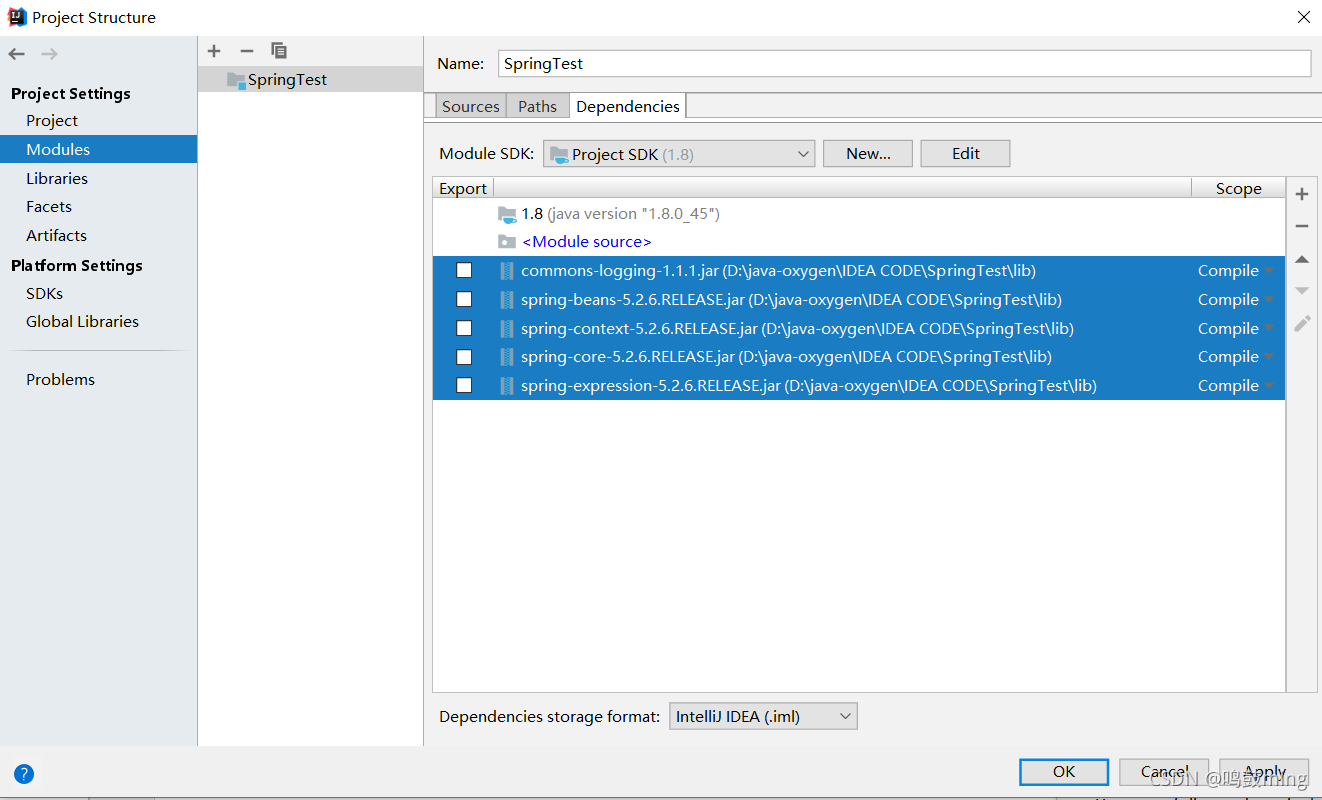The image size is (1322, 800).
Task: Check Export for spring-core-5.2.6.RELEASE.jar
Action: (464, 357)
